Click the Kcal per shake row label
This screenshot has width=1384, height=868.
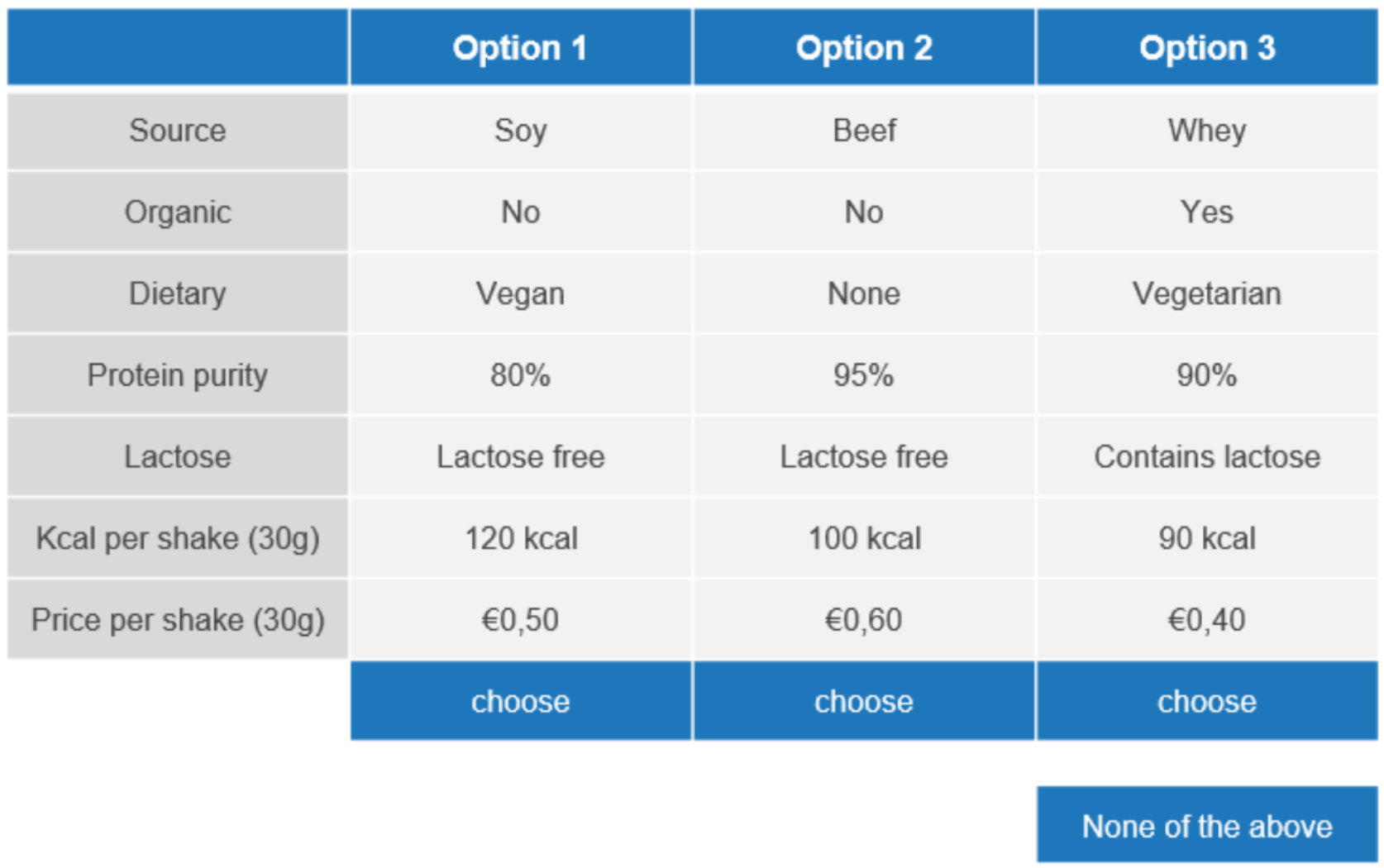tap(177, 538)
